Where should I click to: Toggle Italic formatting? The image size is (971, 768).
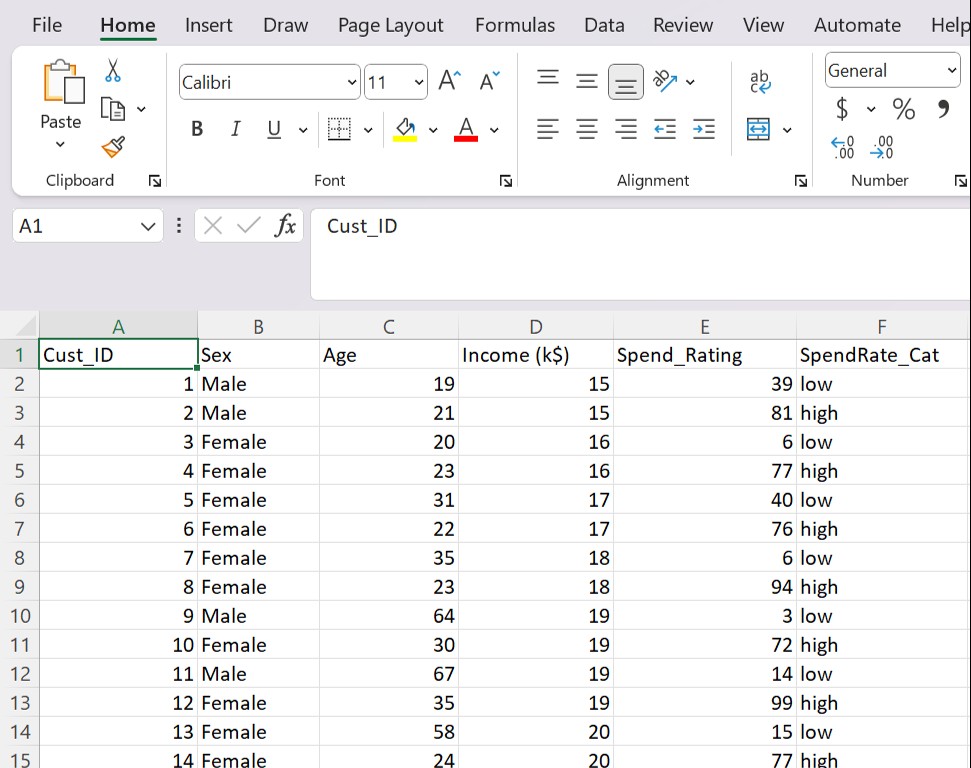click(x=236, y=129)
